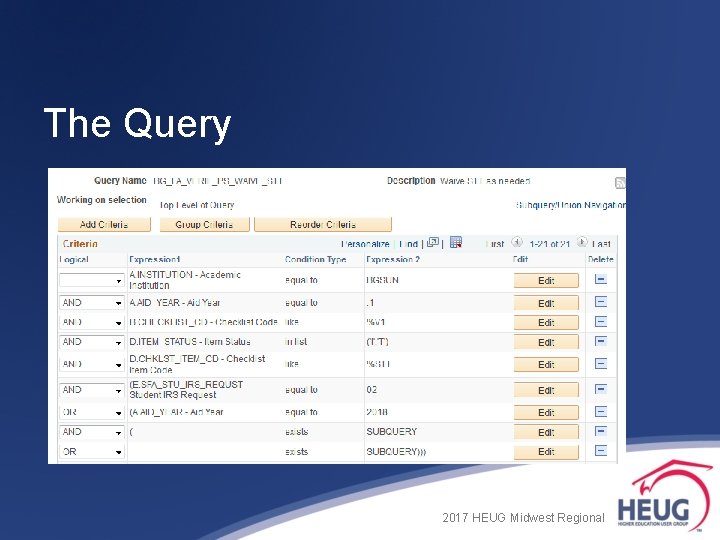Delete the Aid Year 2018 row
The width and height of the screenshot is (720, 540).
point(601,411)
